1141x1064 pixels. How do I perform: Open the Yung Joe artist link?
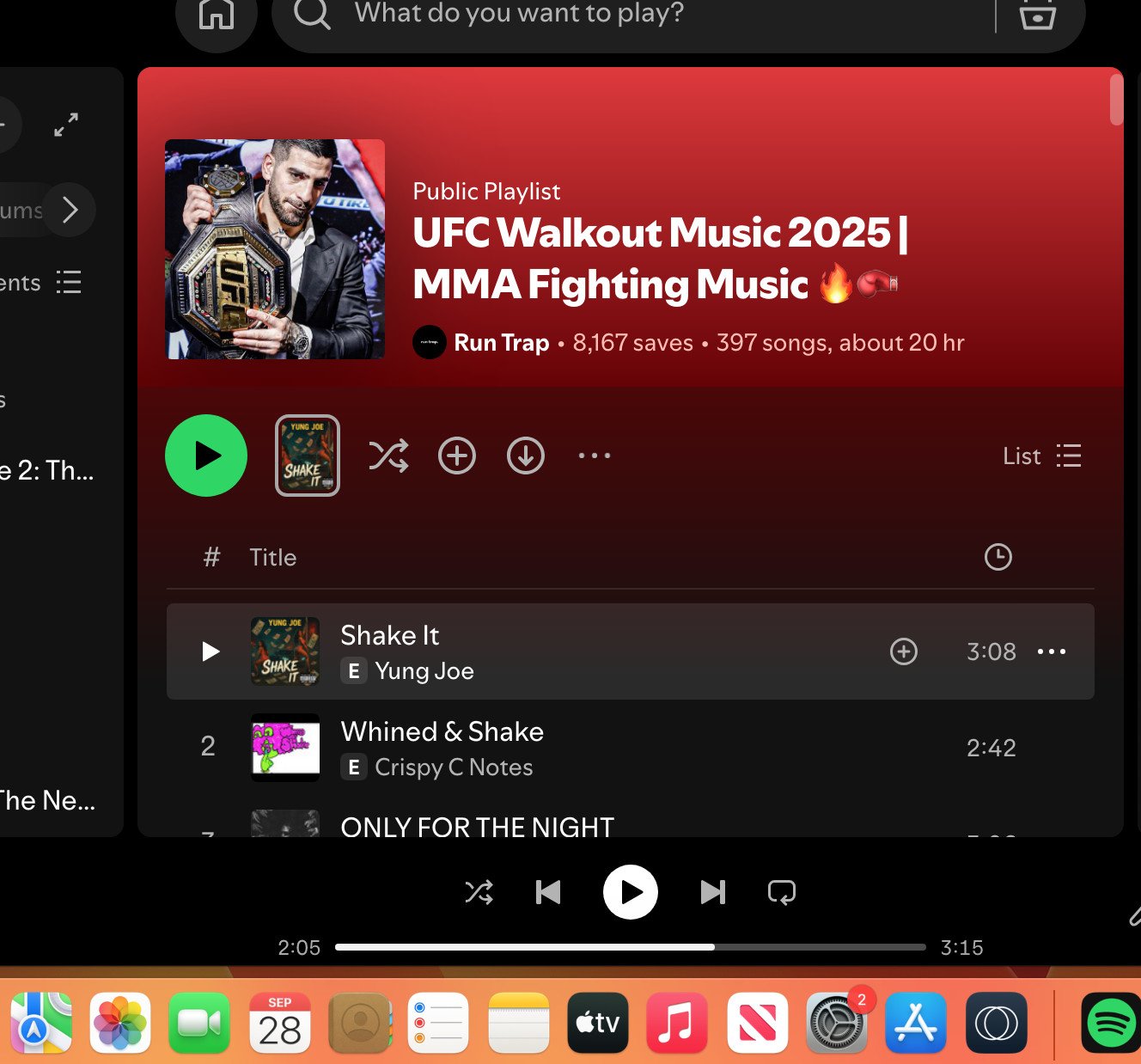click(x=424, y=671)
